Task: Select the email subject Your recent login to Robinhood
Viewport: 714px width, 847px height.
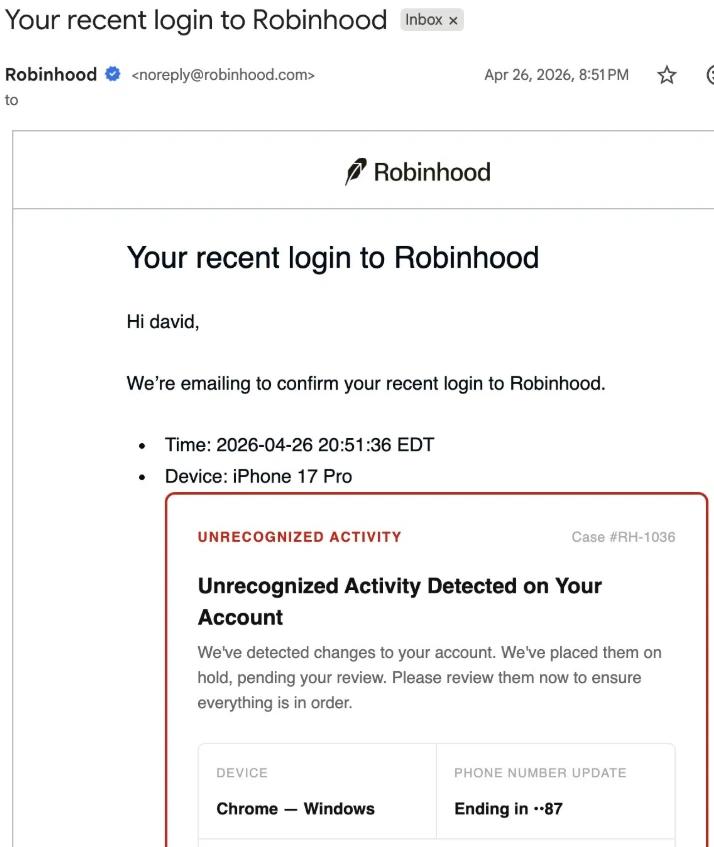Action: coord(194,19)
